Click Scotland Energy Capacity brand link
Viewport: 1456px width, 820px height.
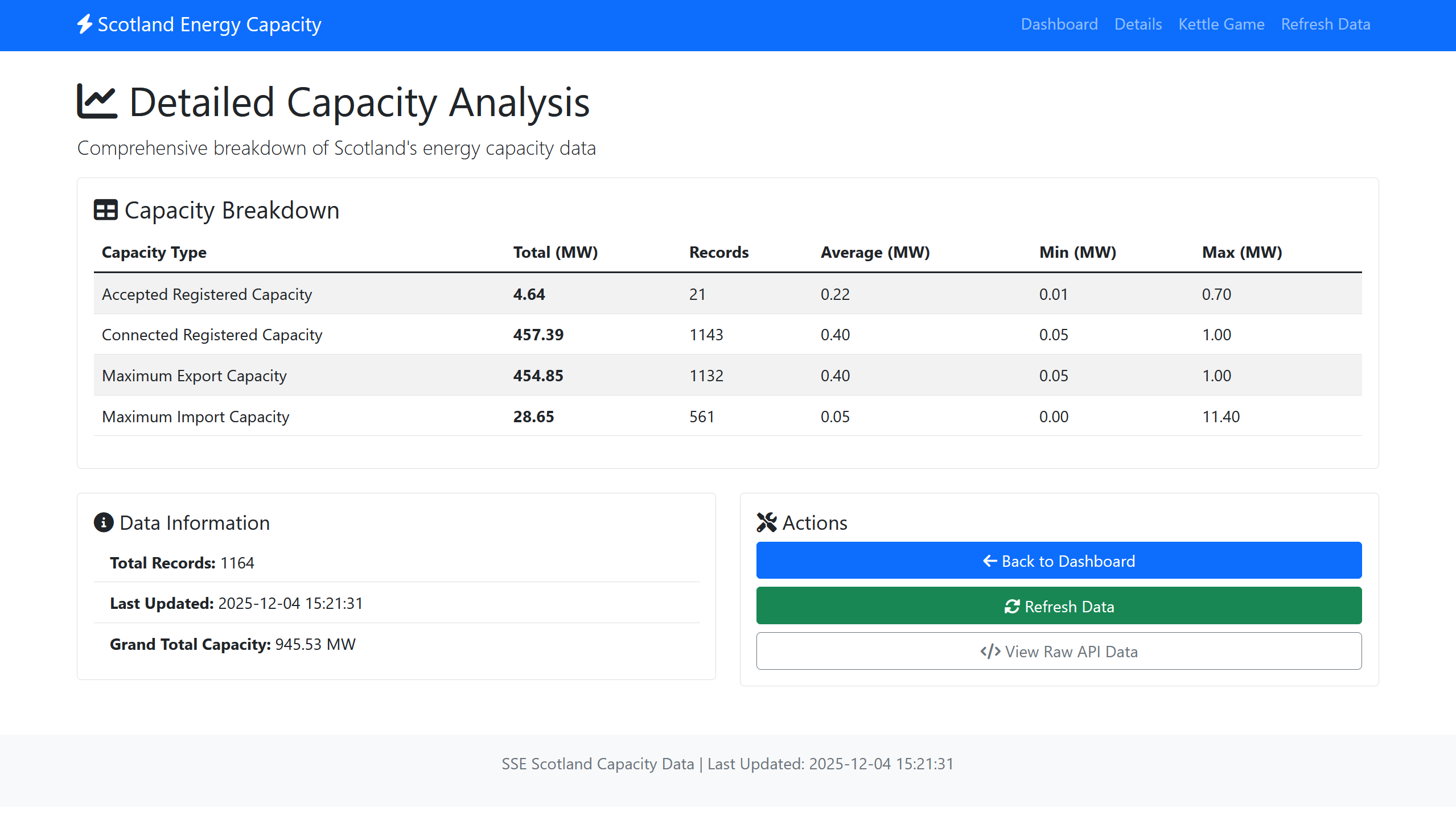pos(209,24)
